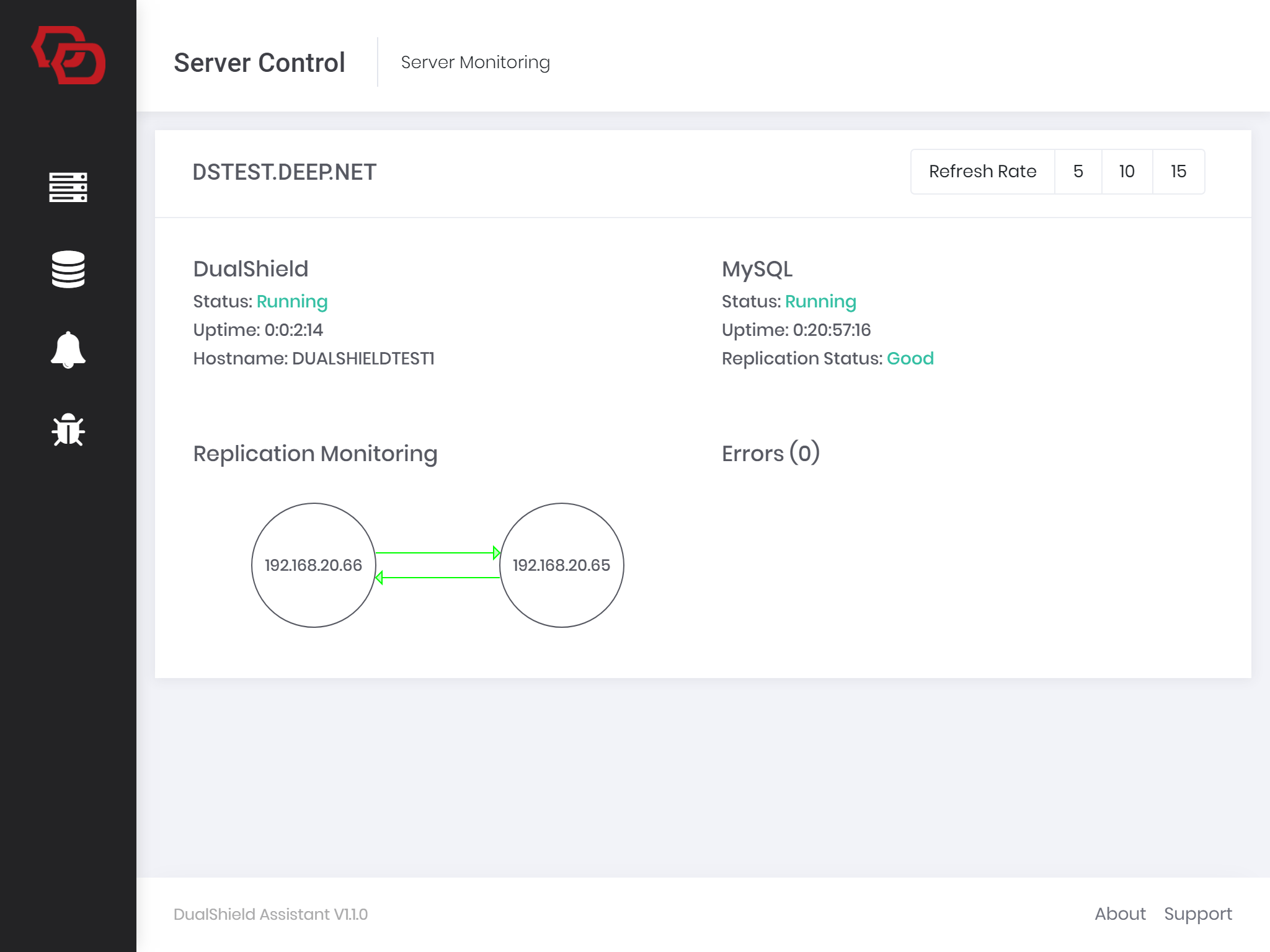Click the Running status under DualShield
1270x952 pixels.
pos(292,301)
